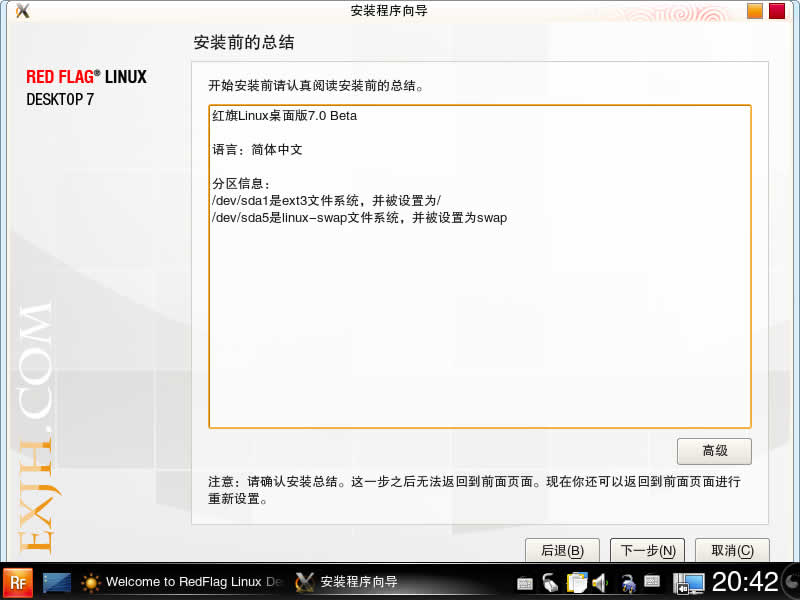Click the RED FLAG LINUX DESKTOP 7 logo

[86, 87]
